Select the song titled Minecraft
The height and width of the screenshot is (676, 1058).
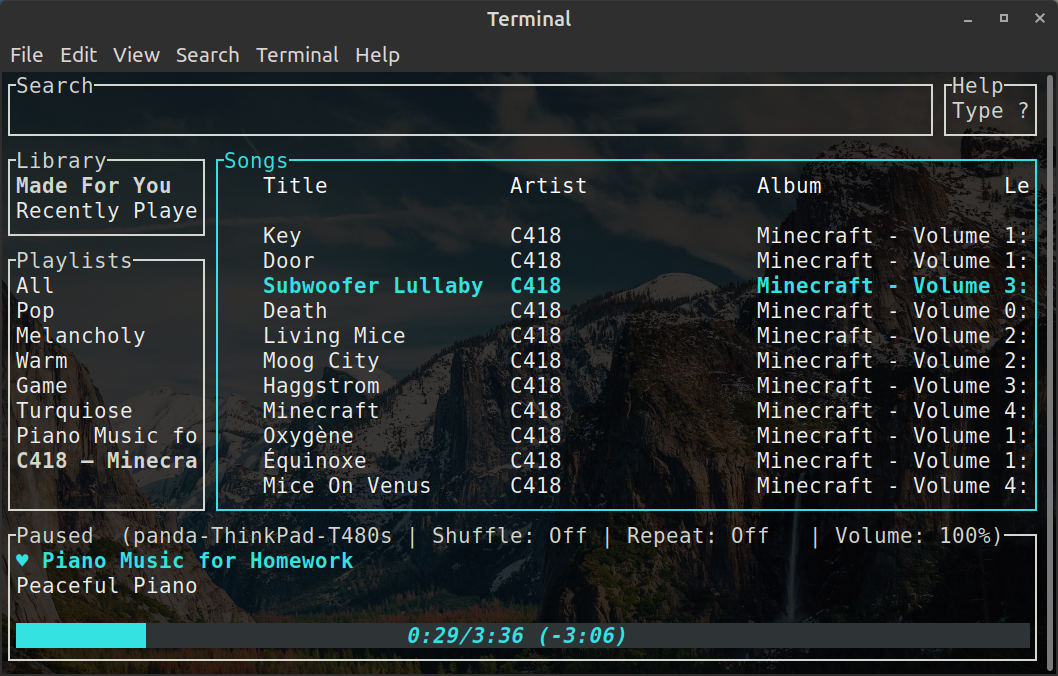(321, 411)
